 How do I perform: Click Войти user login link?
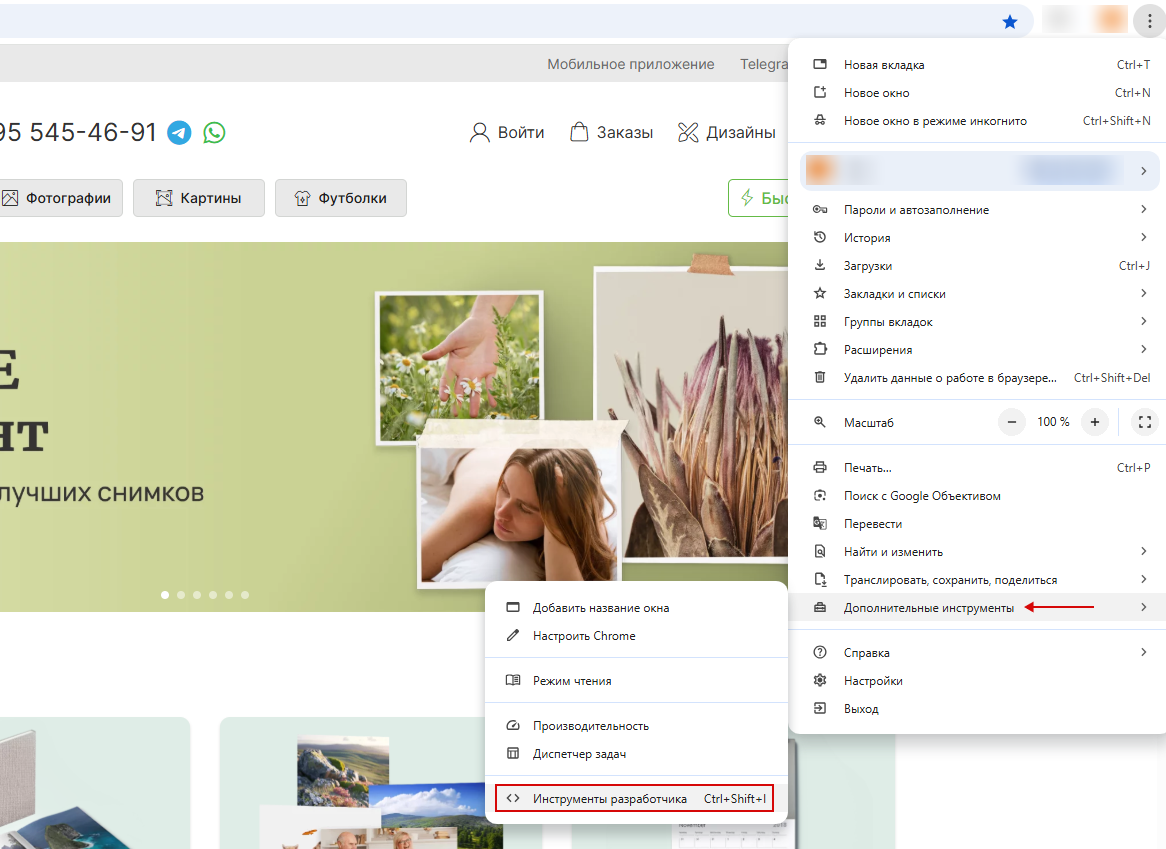point(507,132)
